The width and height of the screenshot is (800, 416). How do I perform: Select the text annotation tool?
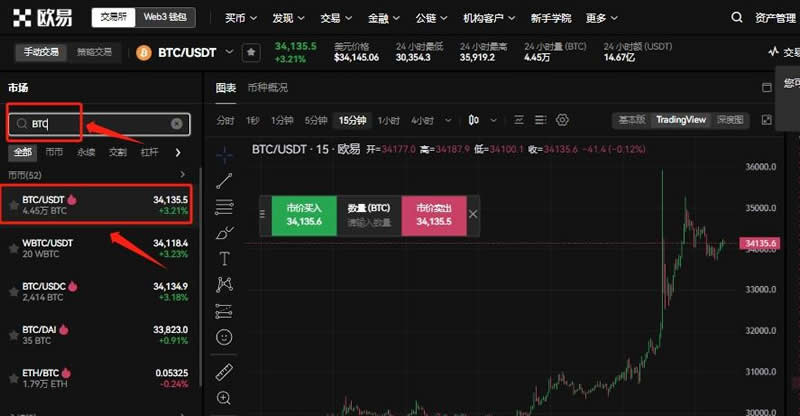click(x=224, y=258)
